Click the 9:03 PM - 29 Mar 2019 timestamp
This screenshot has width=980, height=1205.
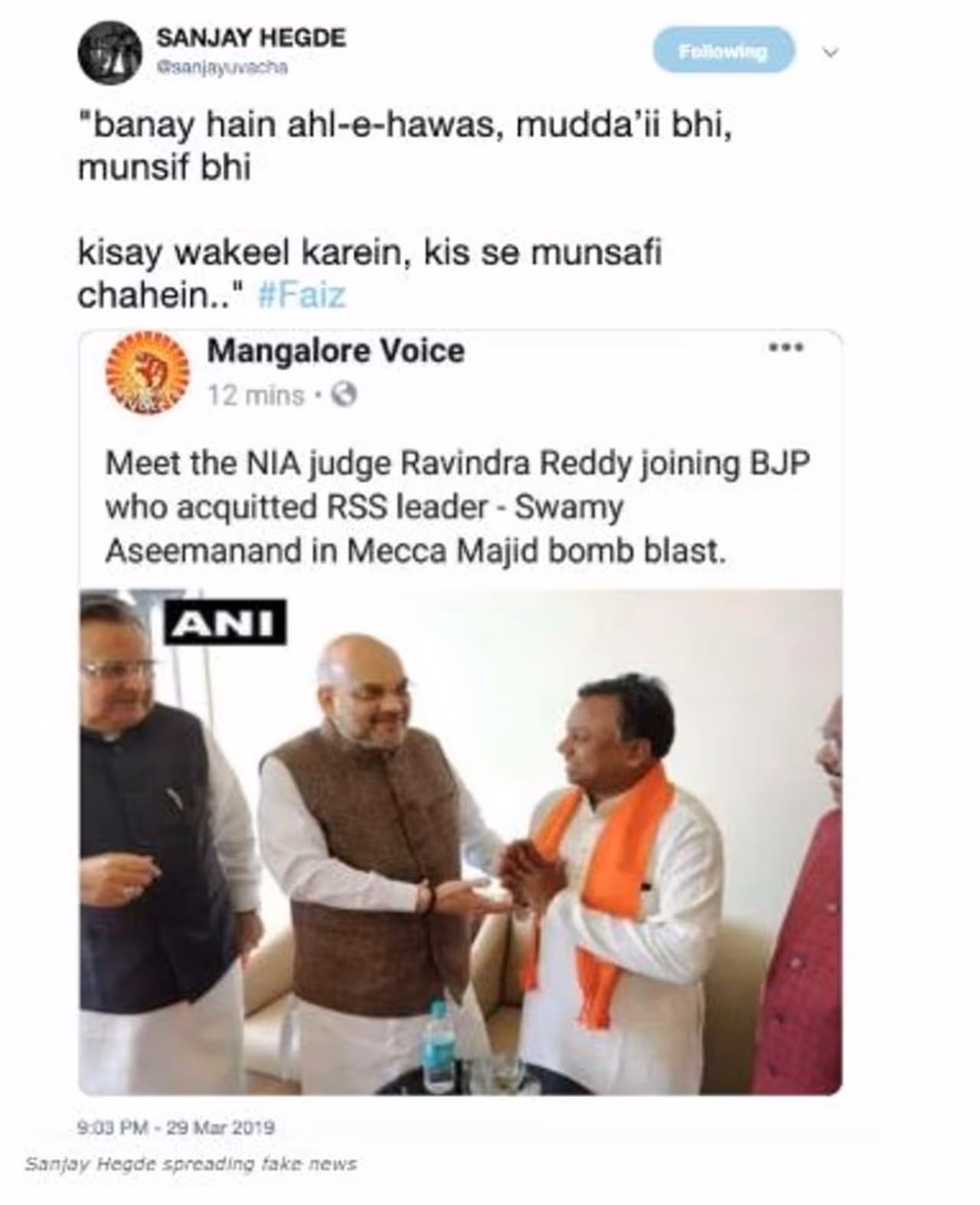pos(176,1128)
